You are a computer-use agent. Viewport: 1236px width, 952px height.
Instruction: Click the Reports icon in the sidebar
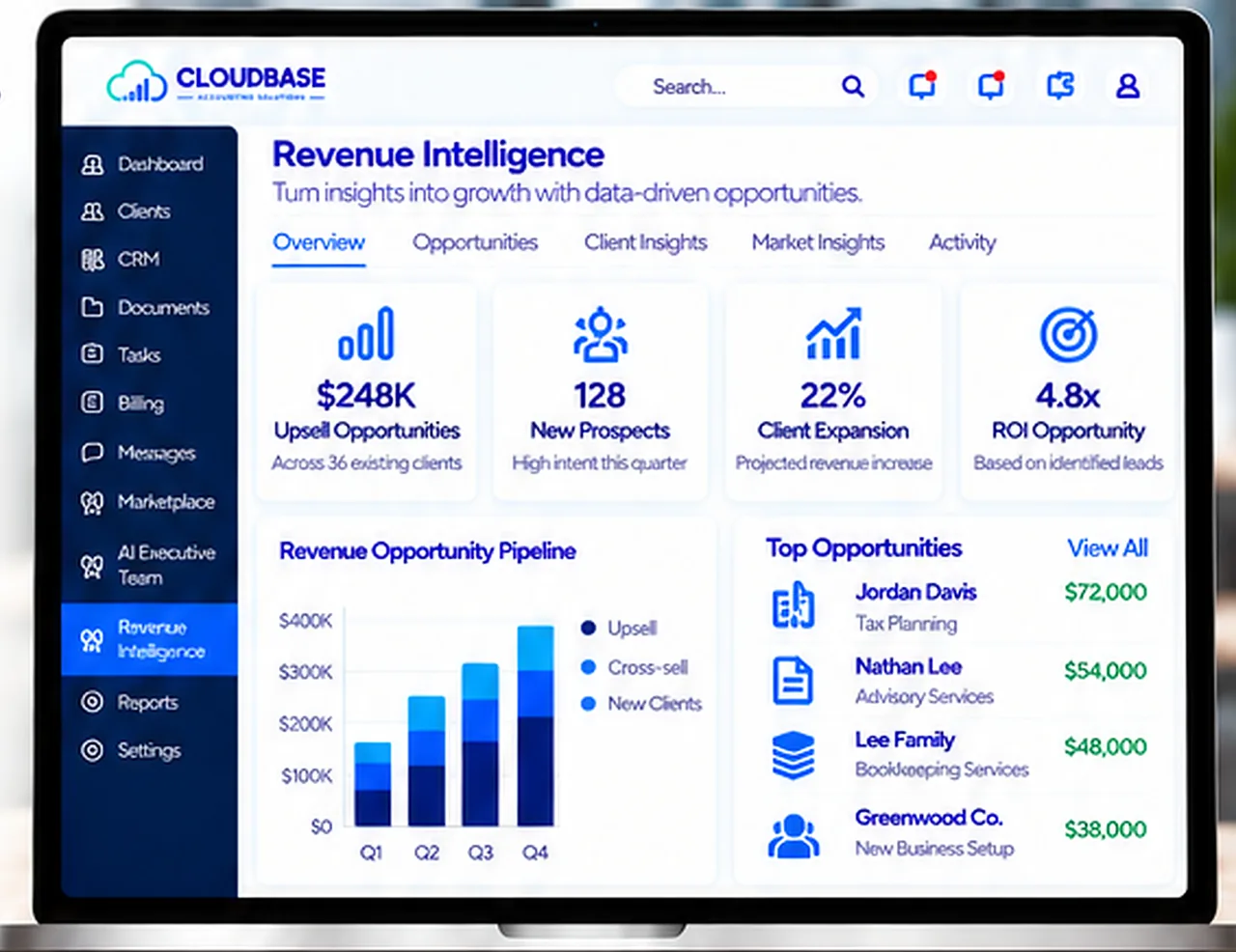[x=93, y=702]
